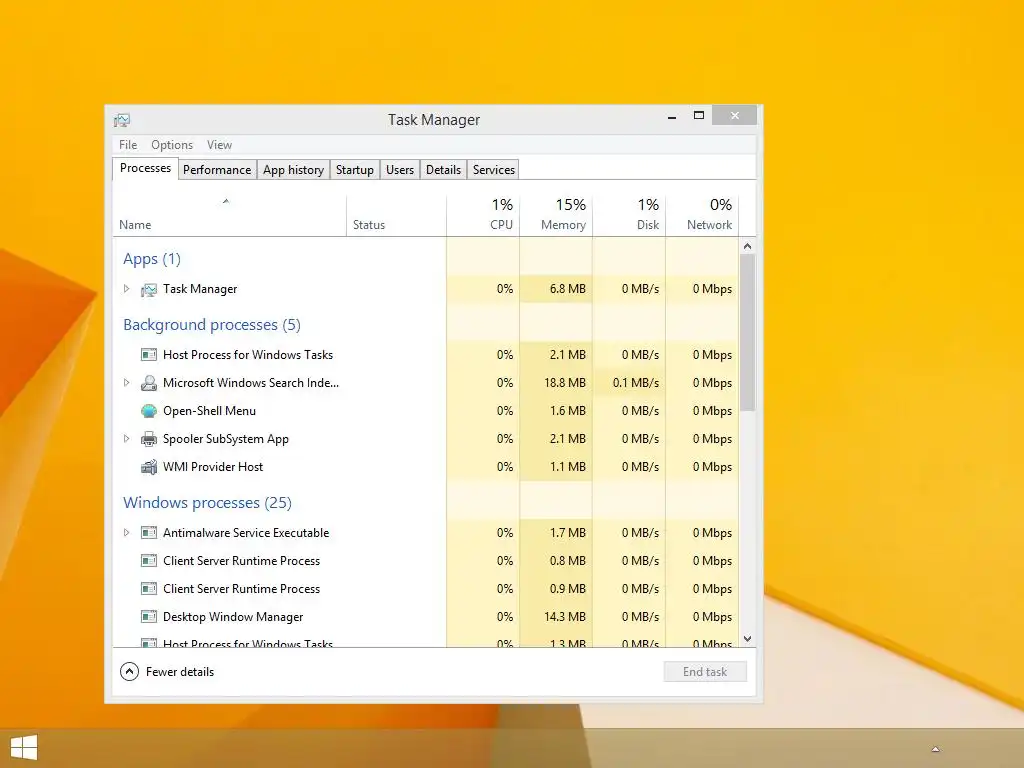Image resolution: width=1024 pixels, height=768 pixels.
Task: Sort by Name column header
Action: (229, 216)
